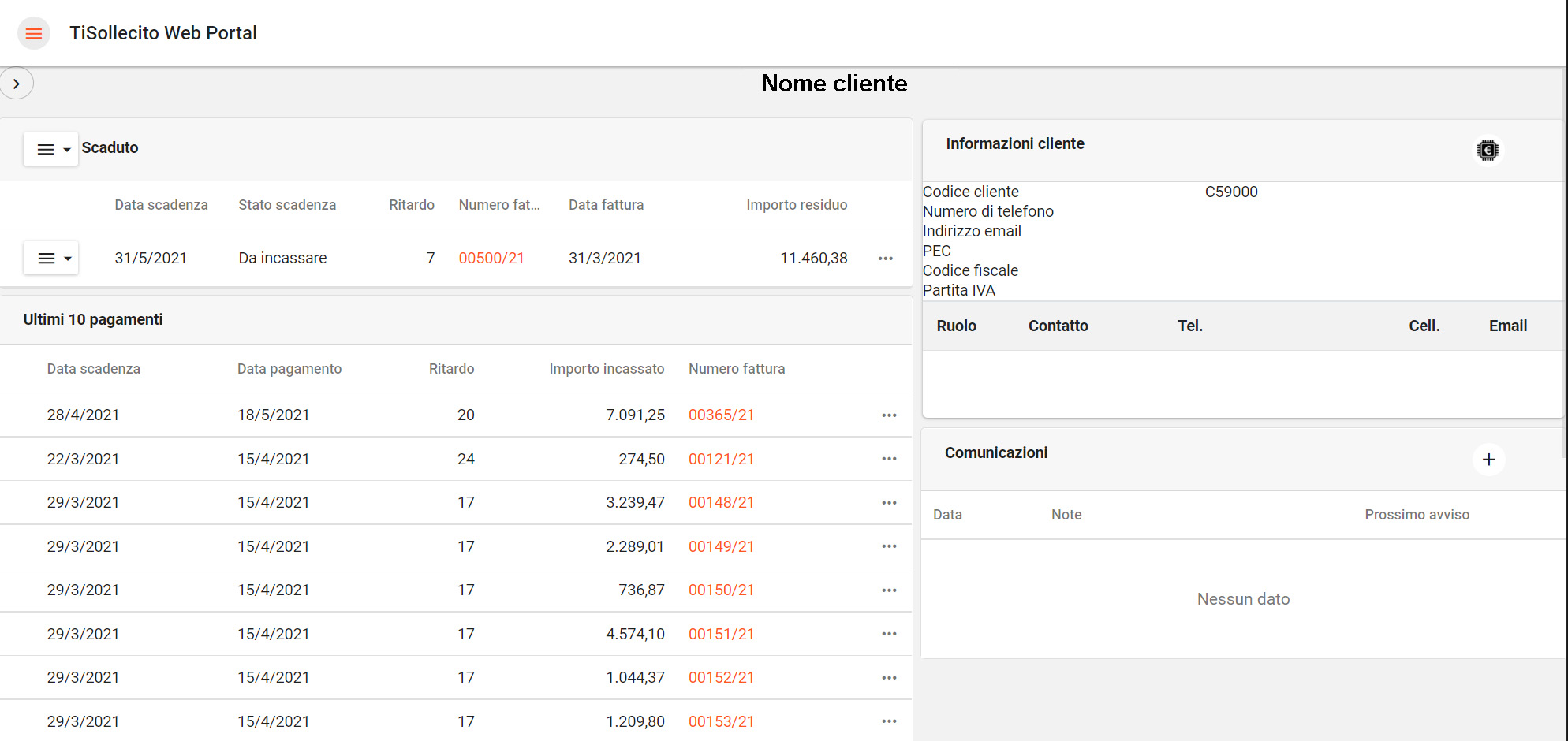Sort by Importo residuo column header

797,205
